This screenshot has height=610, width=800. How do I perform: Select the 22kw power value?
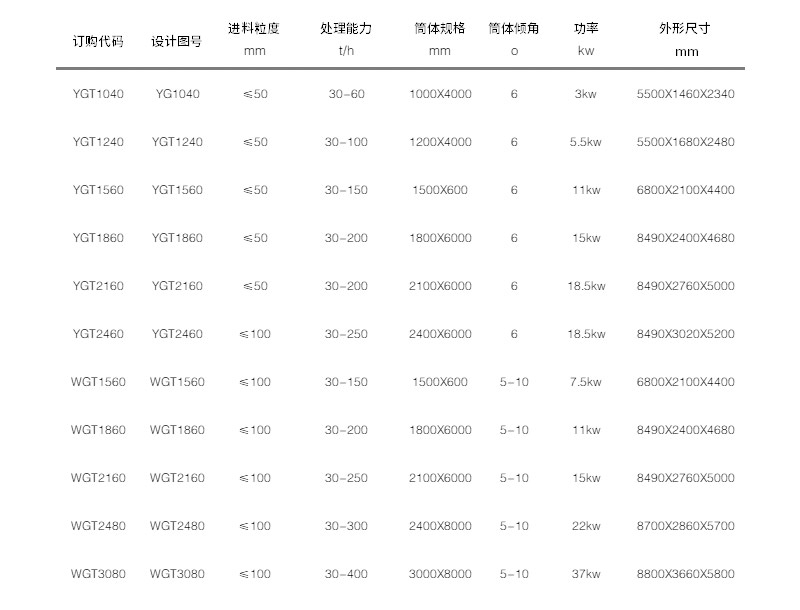tap(586, 526)
